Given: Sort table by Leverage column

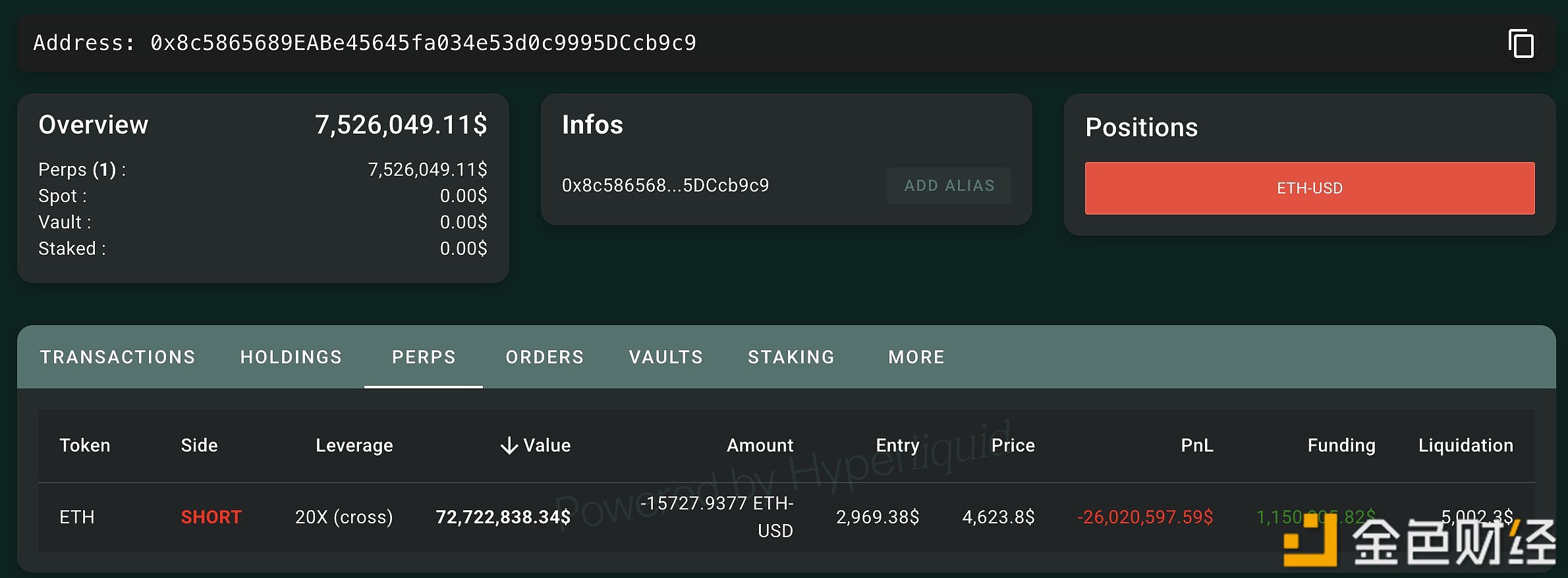Looking at the screenshot, I should click(x=354, y=446).
